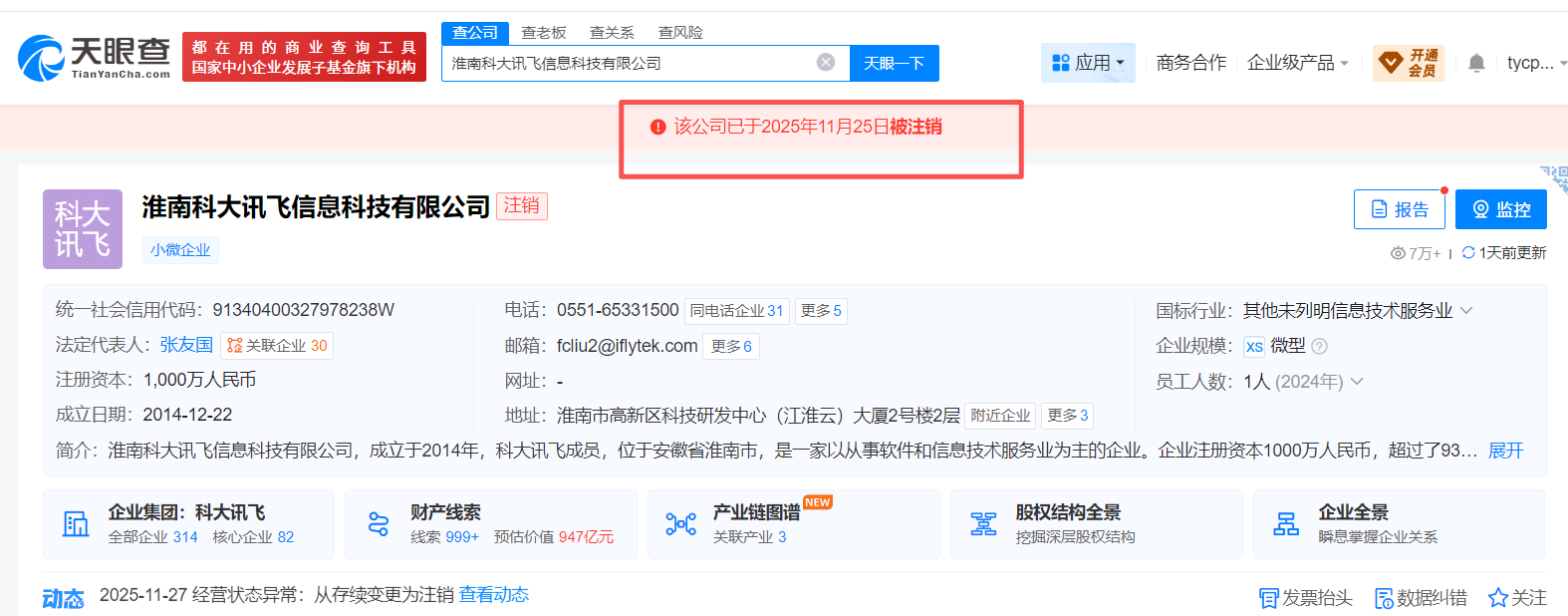
Task: Open 预估价值 947亿元 link
Action: click(x=554, y=537)
